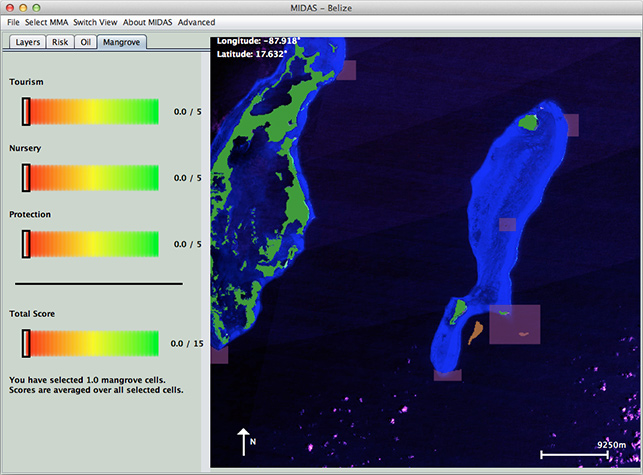Switch to the Layers tab
This screenshot has width=643, height=475.
(x=27, y=43)
